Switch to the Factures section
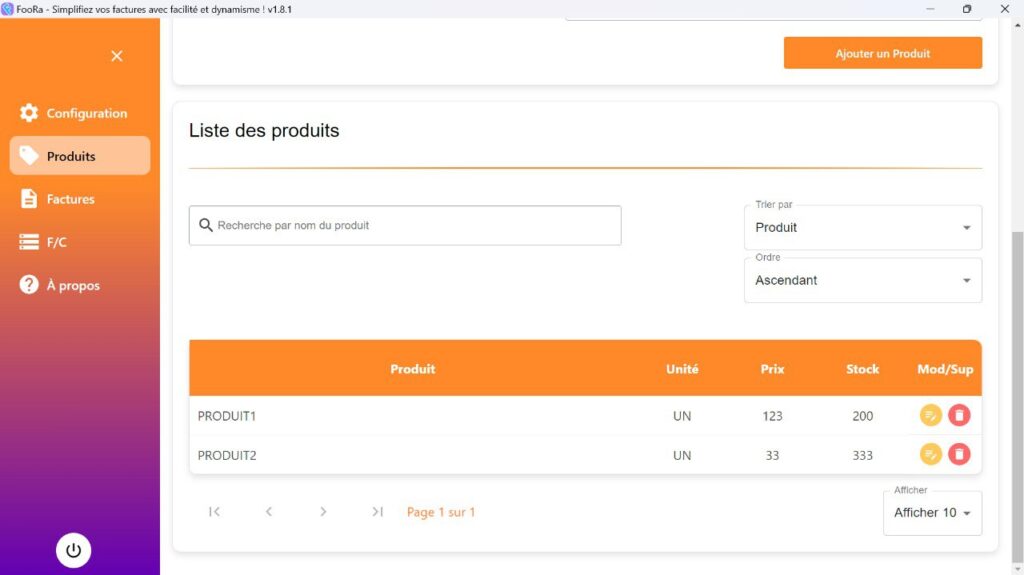 pos(80,199)
